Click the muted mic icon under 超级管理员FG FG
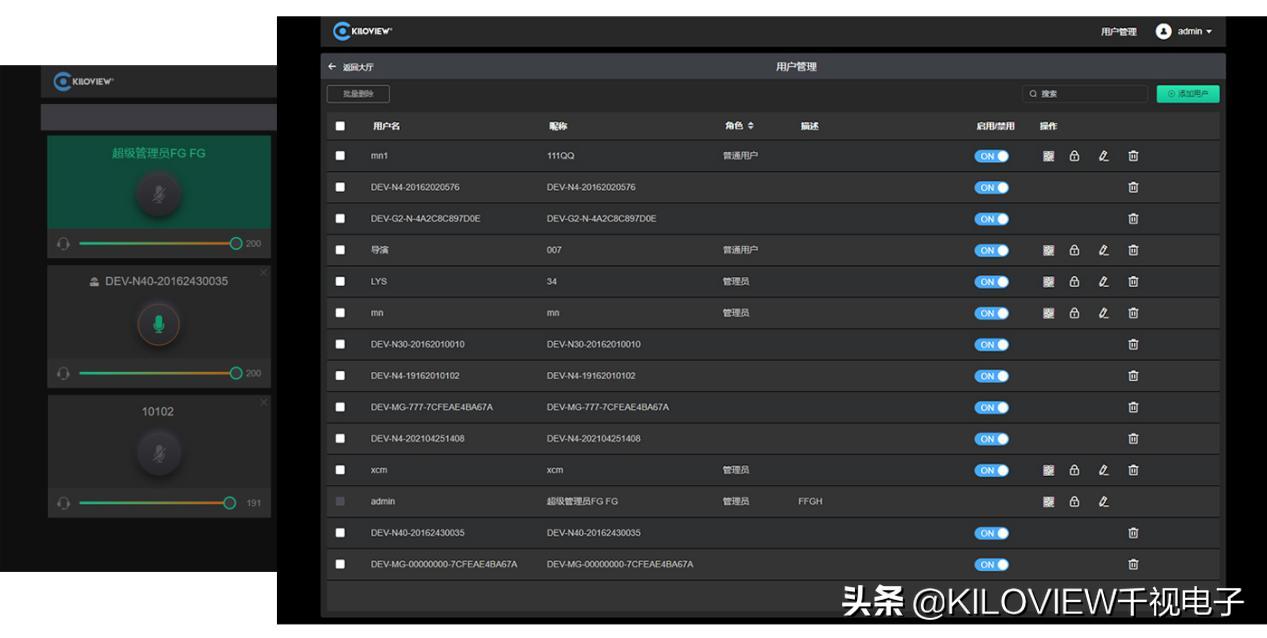This screenshot has height=638, width=1267. point(158,196)
